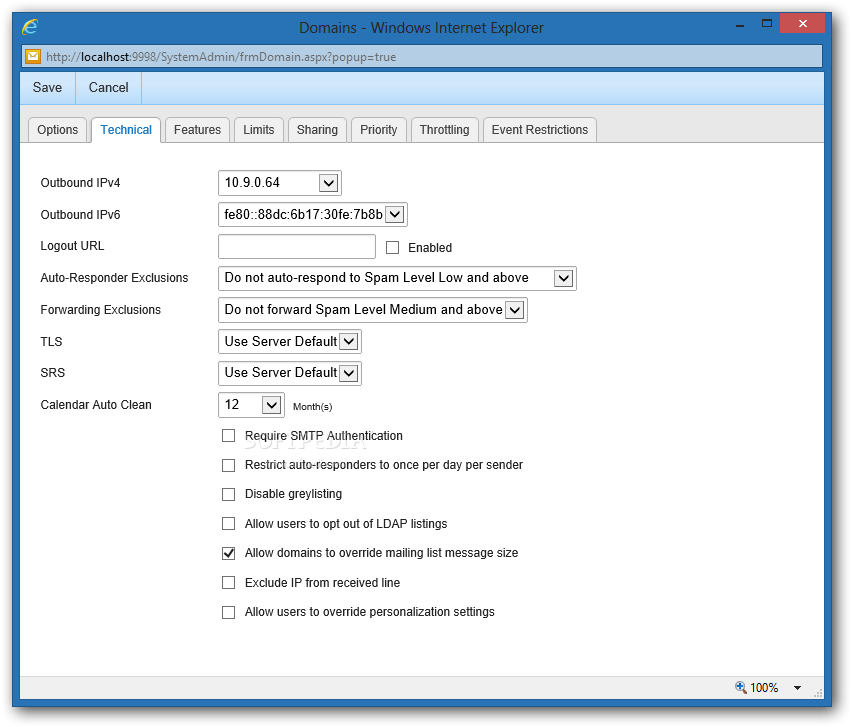Open the Sharing tab
This screenshot has width=852, height=727.
(x=317, y=130)
